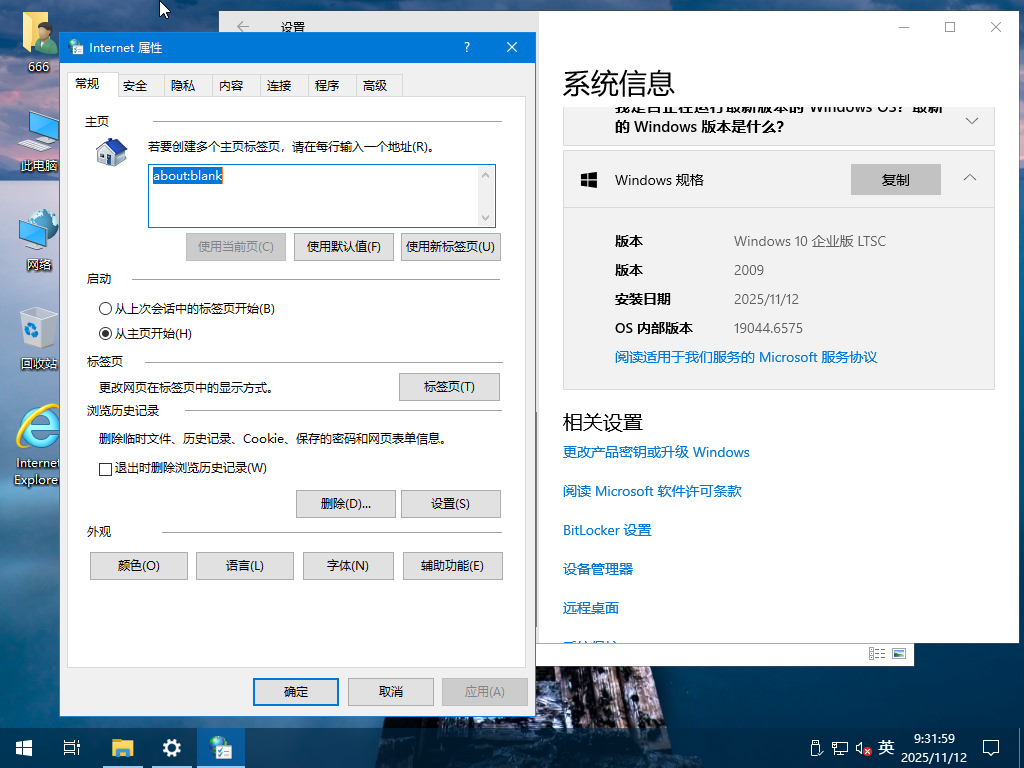
Task: Expand the latest Windows version question
Action: 971,120
